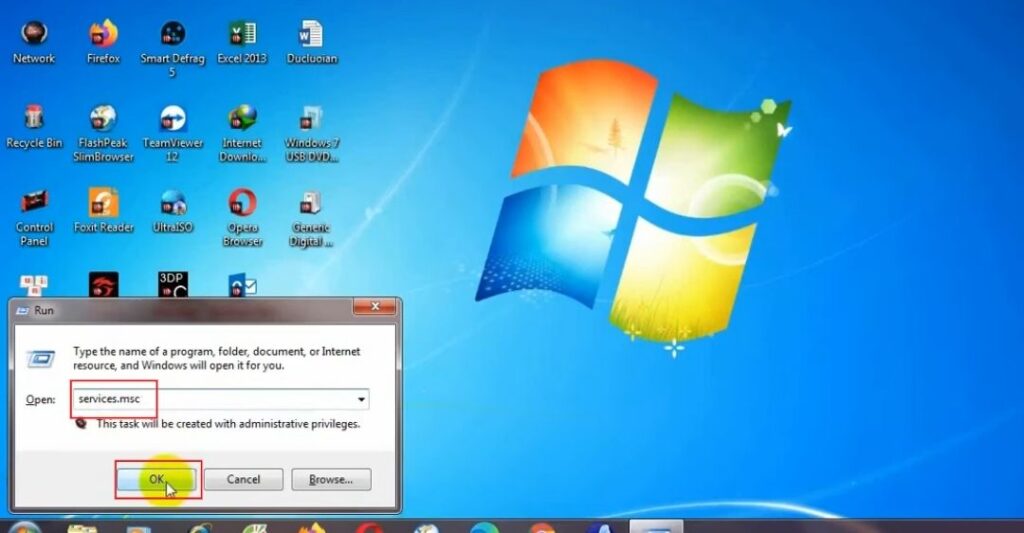Click the Internet Download Manager shortcut

242,119
